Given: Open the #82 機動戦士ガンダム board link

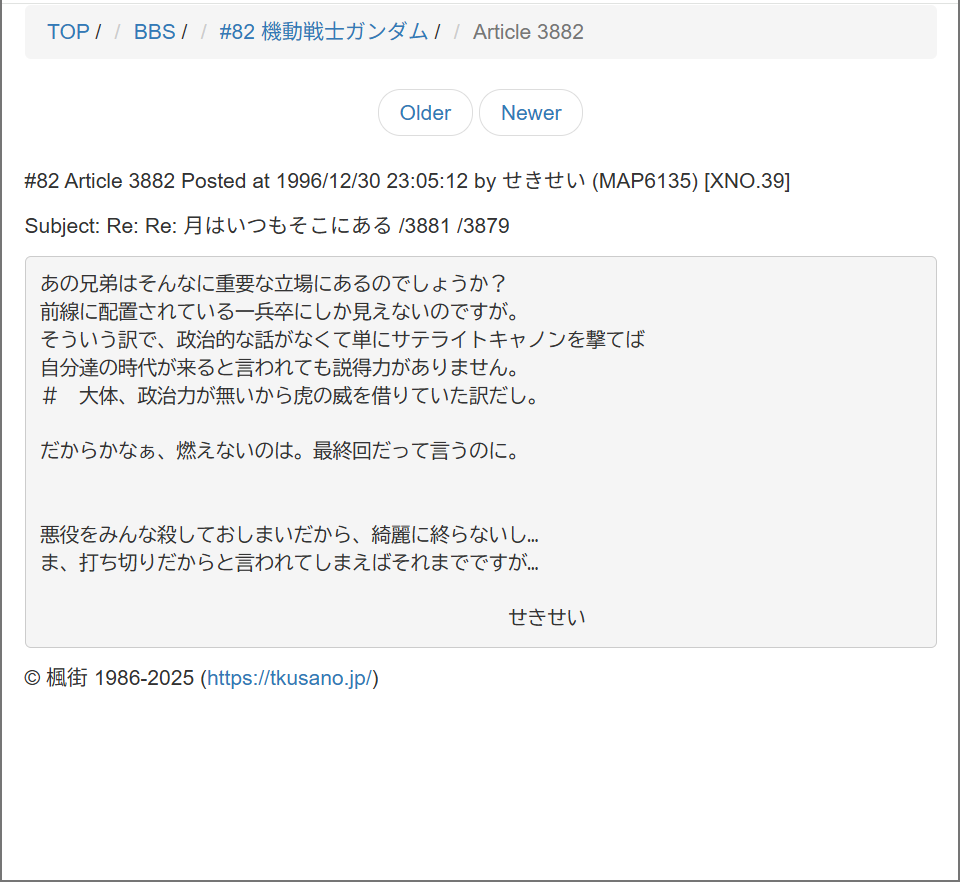Looking at the screenshot, I should (324, 32).
